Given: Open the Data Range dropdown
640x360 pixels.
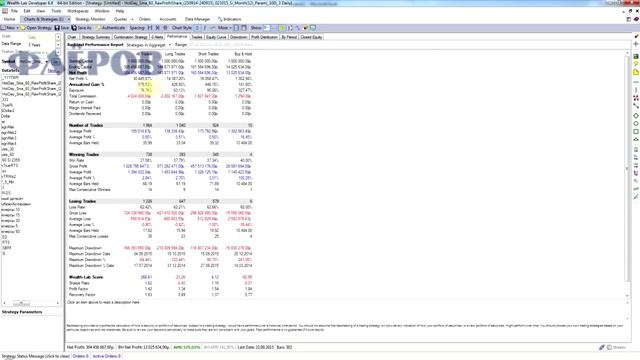Looking at the screenshot, I should tap(58, 44).
